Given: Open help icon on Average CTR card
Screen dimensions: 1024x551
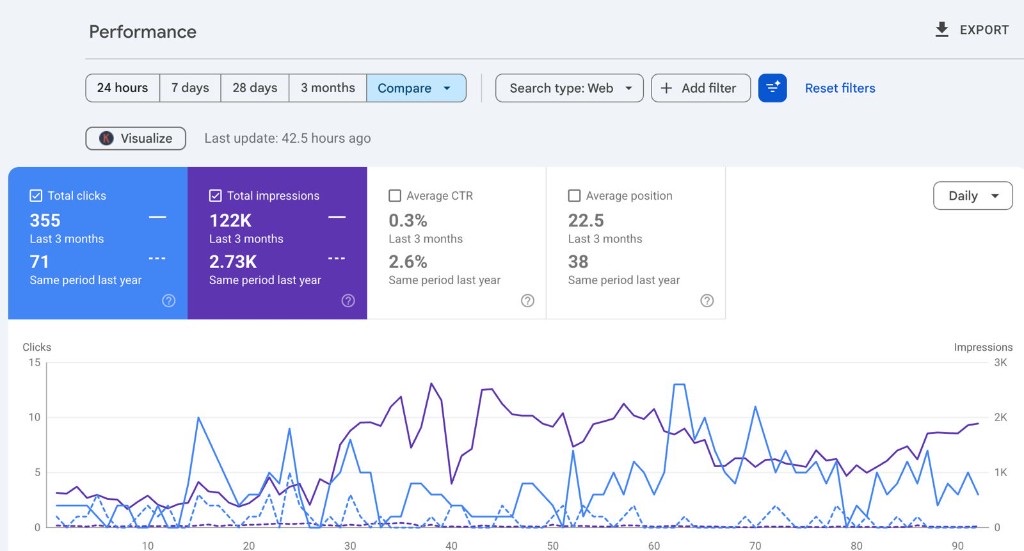Looking at the screenshot, I should click(x=528, y=300).
